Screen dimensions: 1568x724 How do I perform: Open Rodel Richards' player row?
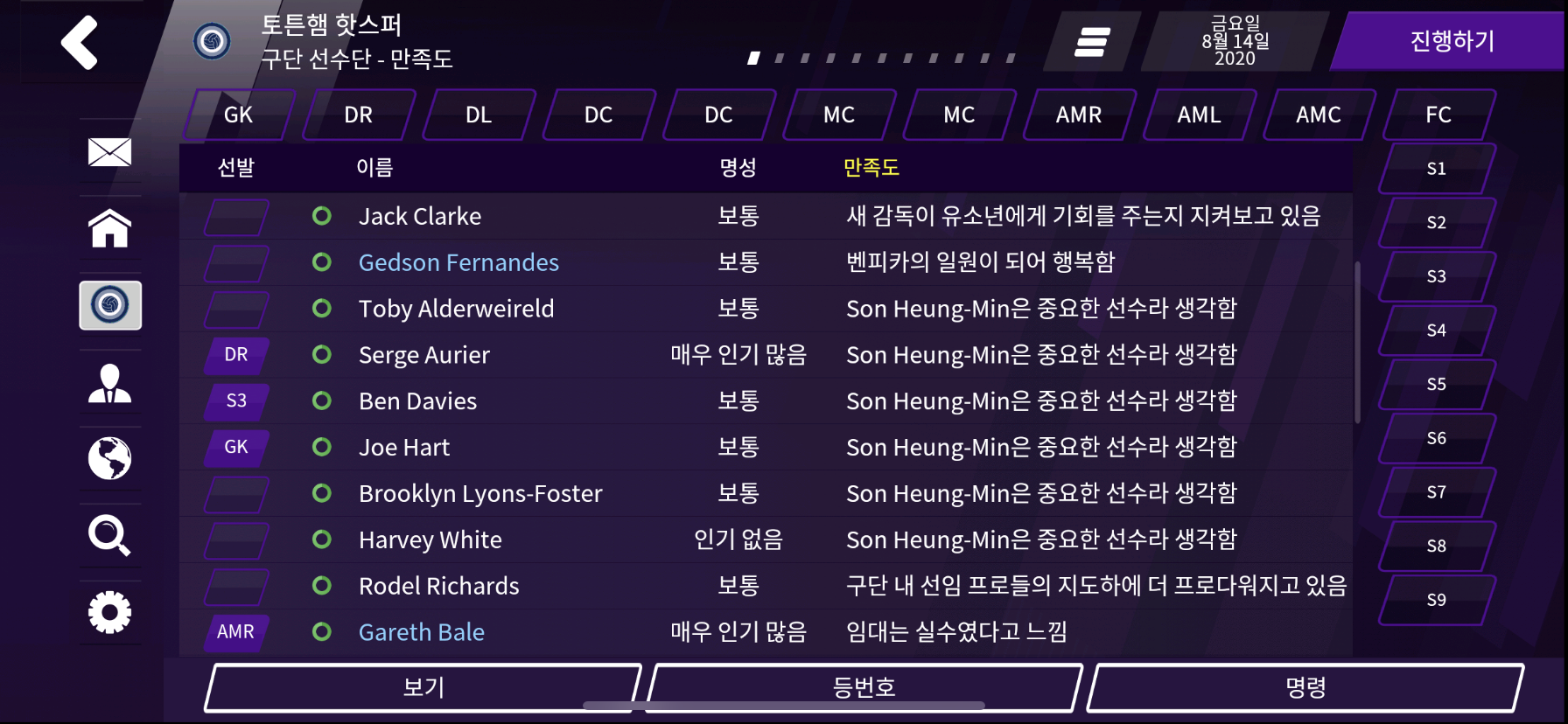click(x=766, y=586)
